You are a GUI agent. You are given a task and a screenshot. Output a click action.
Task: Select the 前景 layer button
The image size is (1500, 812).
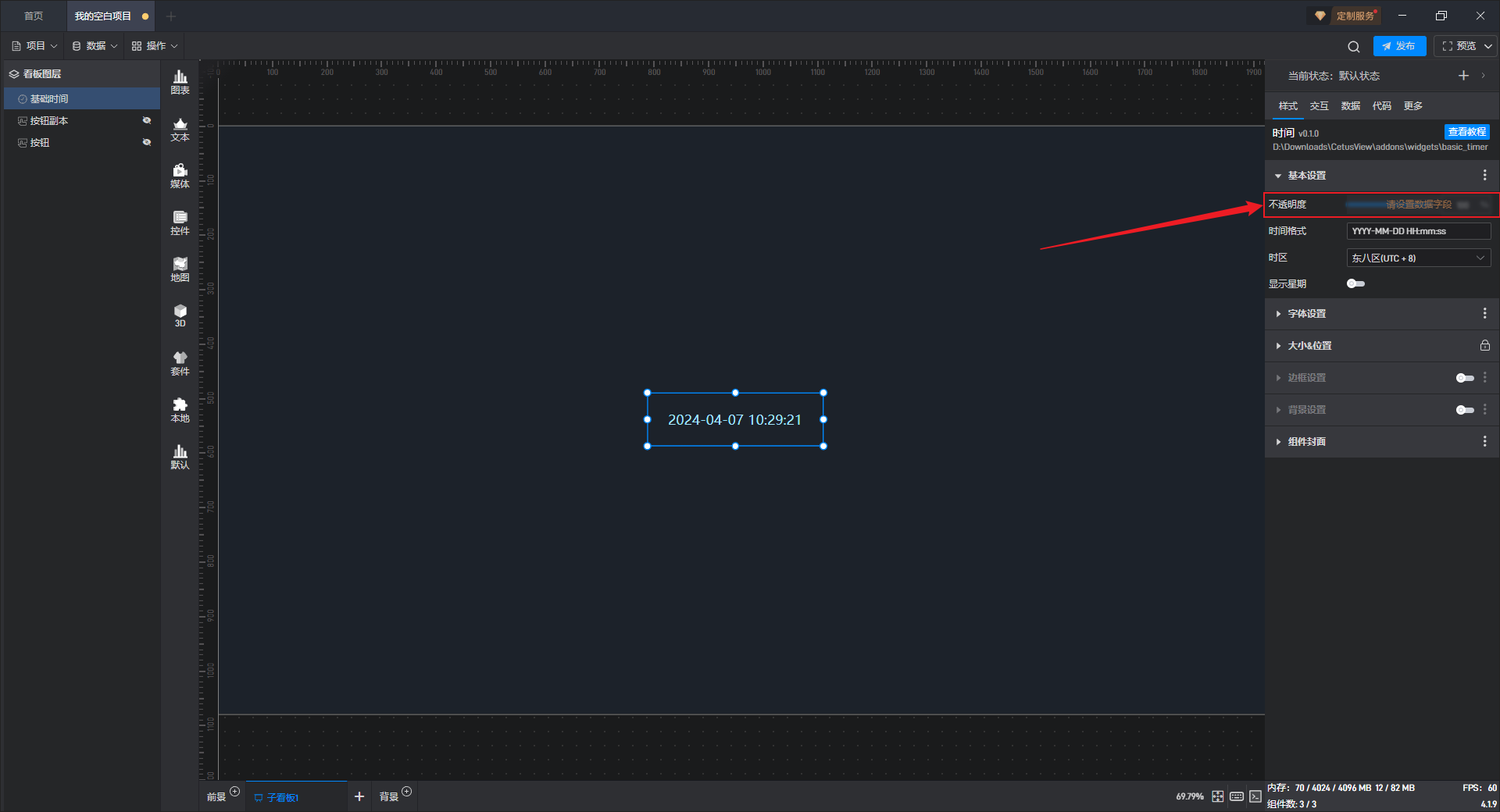(x=216, y=797)
